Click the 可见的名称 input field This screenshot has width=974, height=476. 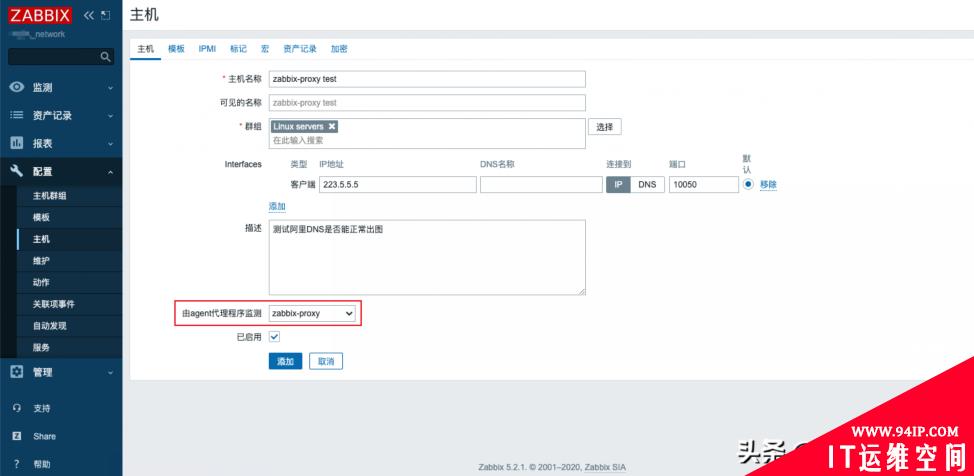[427, 103]
